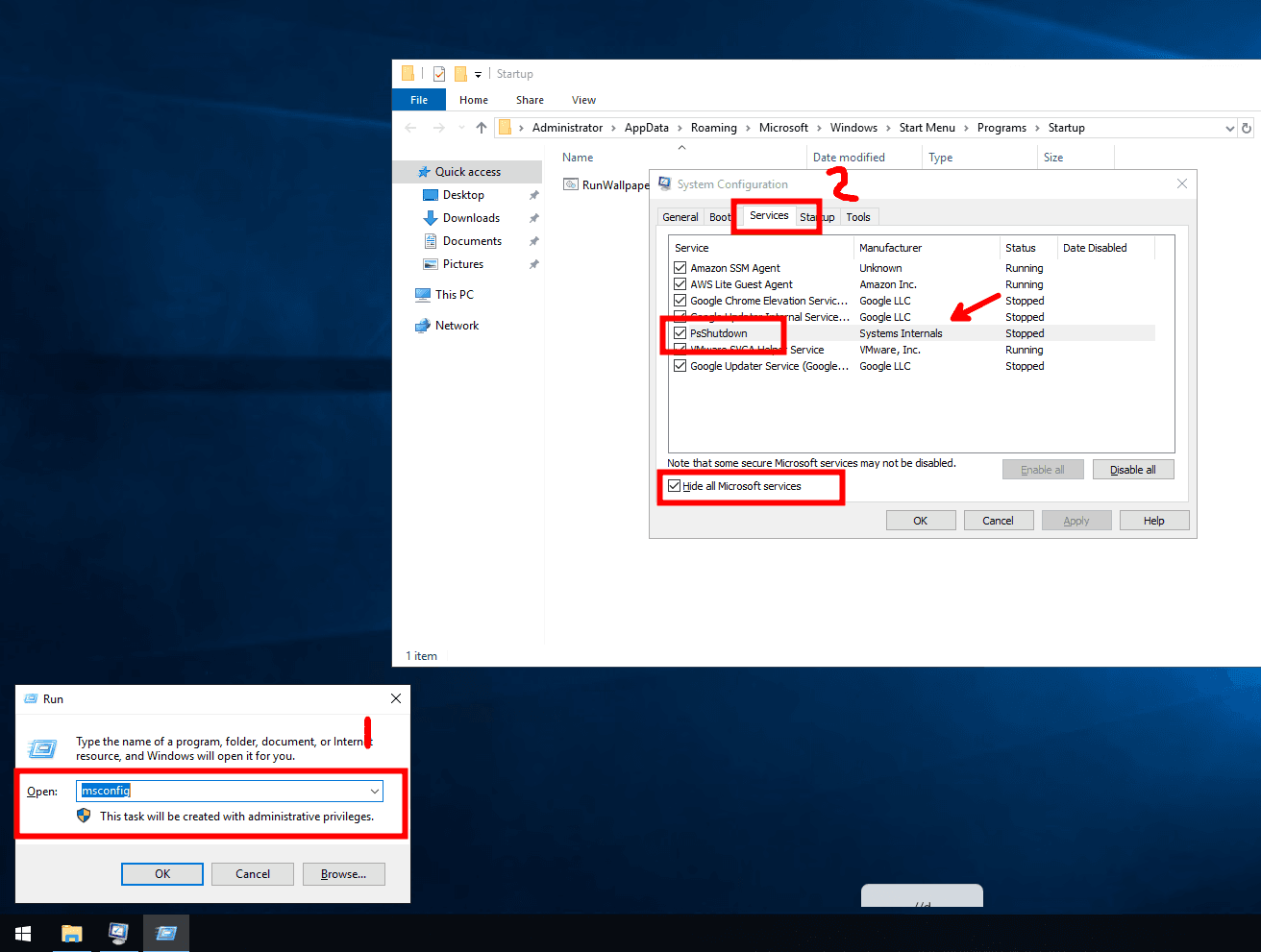Open File Explorer from the taskbar

point(72,933)
